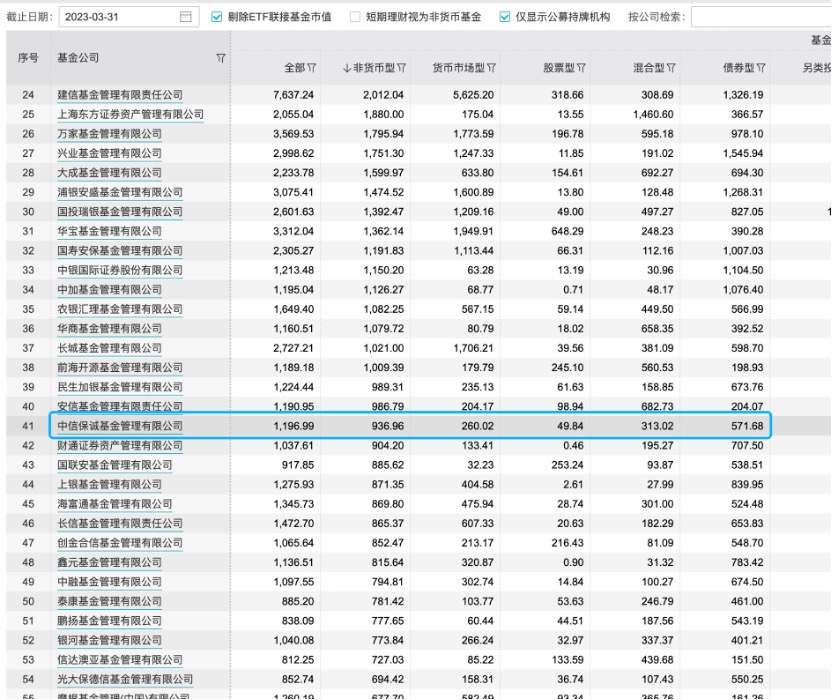Open filter on 基金公司 column
The width and height of the screenshot is (832, 700).
click(x=221, y=58)
